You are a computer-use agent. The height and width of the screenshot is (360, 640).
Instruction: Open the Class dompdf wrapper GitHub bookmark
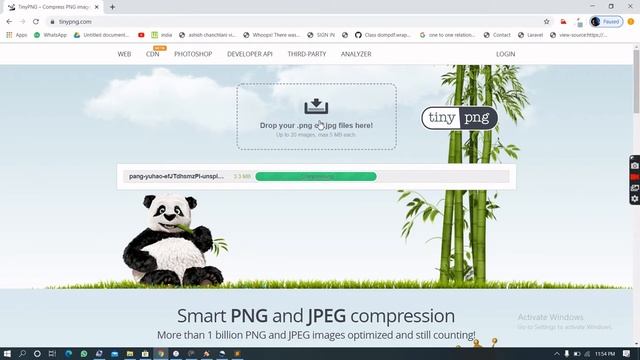[382, 35]
